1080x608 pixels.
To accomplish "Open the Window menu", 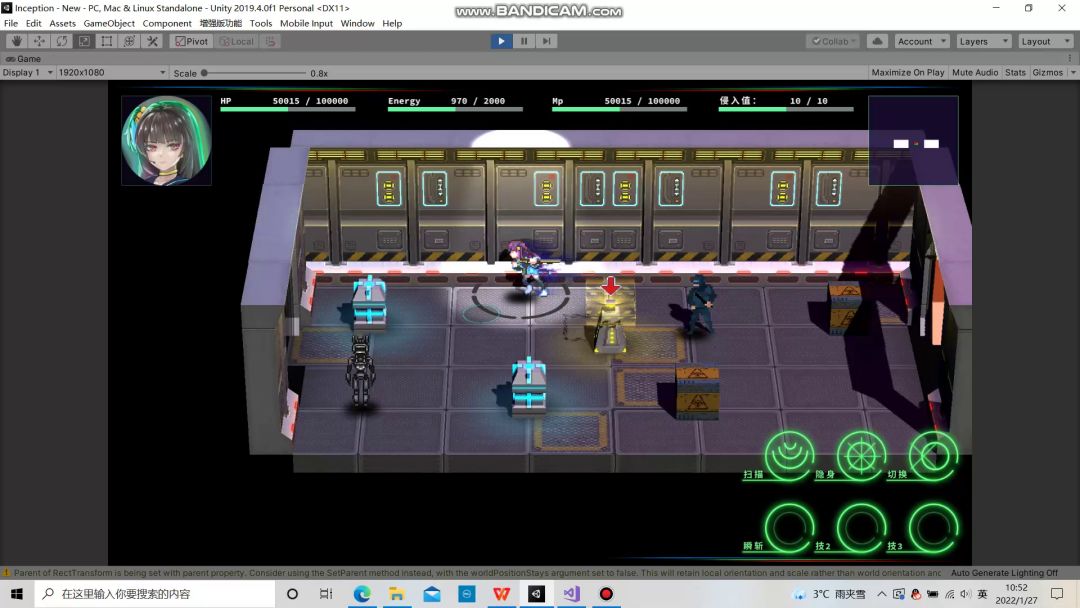I will tap(357, 23).
